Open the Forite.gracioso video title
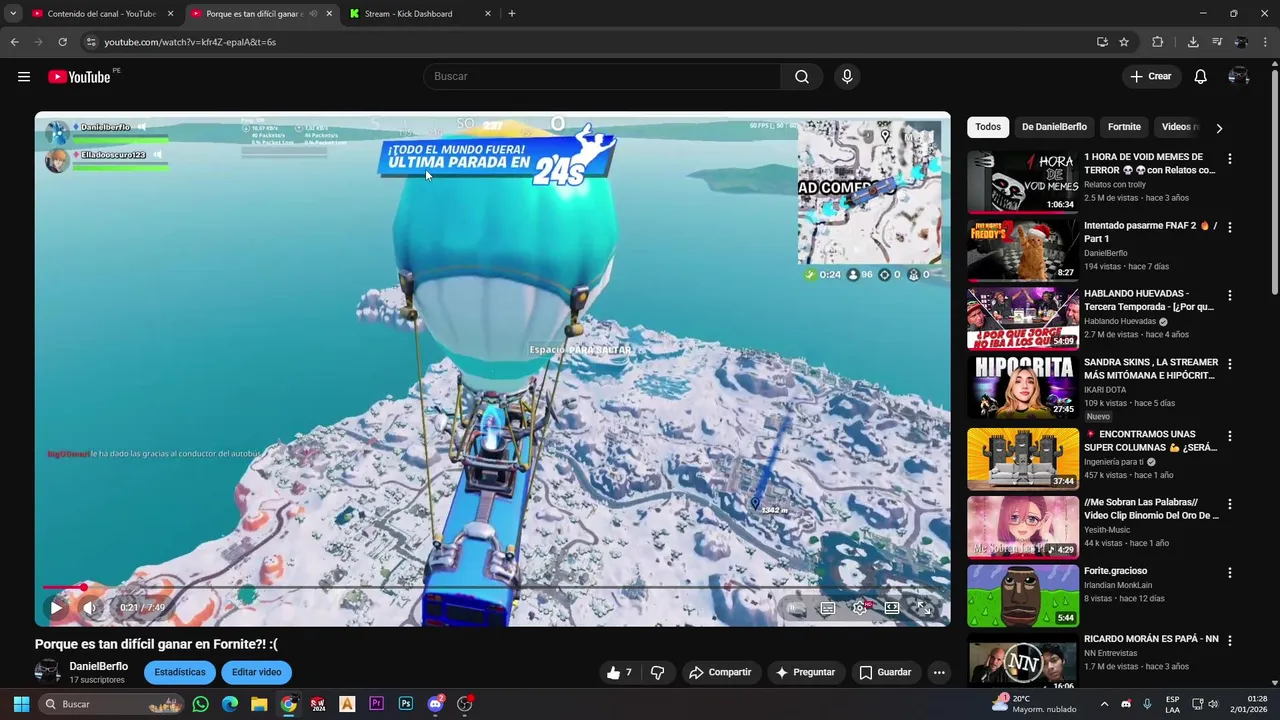 [x=1115, y=571]
